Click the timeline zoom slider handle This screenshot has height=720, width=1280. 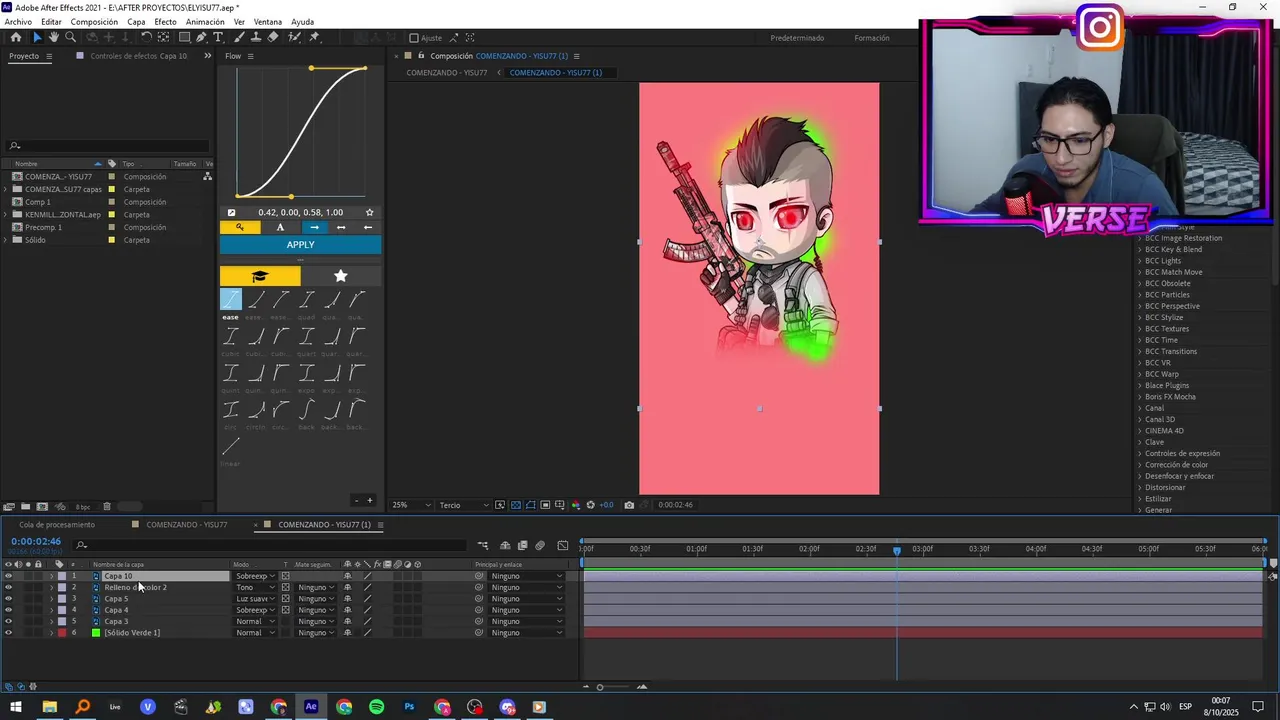coord(600,687)
